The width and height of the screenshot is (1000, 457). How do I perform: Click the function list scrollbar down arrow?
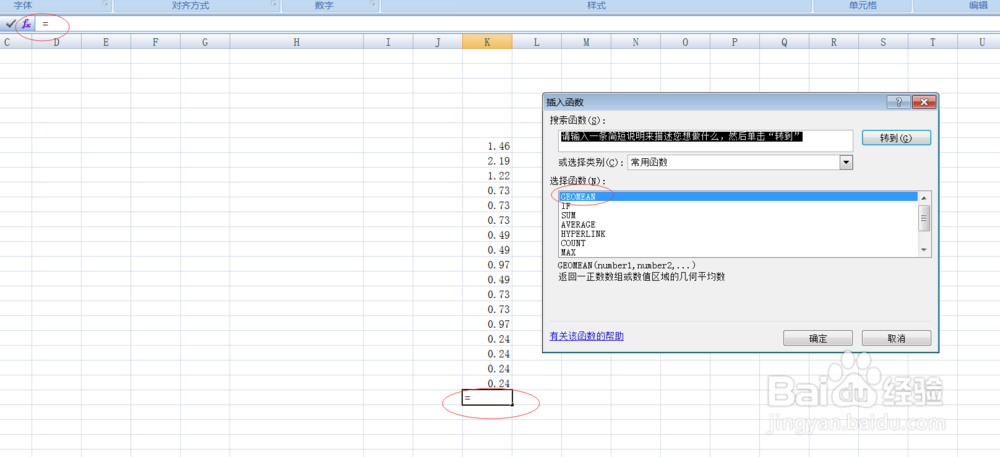pos(924,250)
